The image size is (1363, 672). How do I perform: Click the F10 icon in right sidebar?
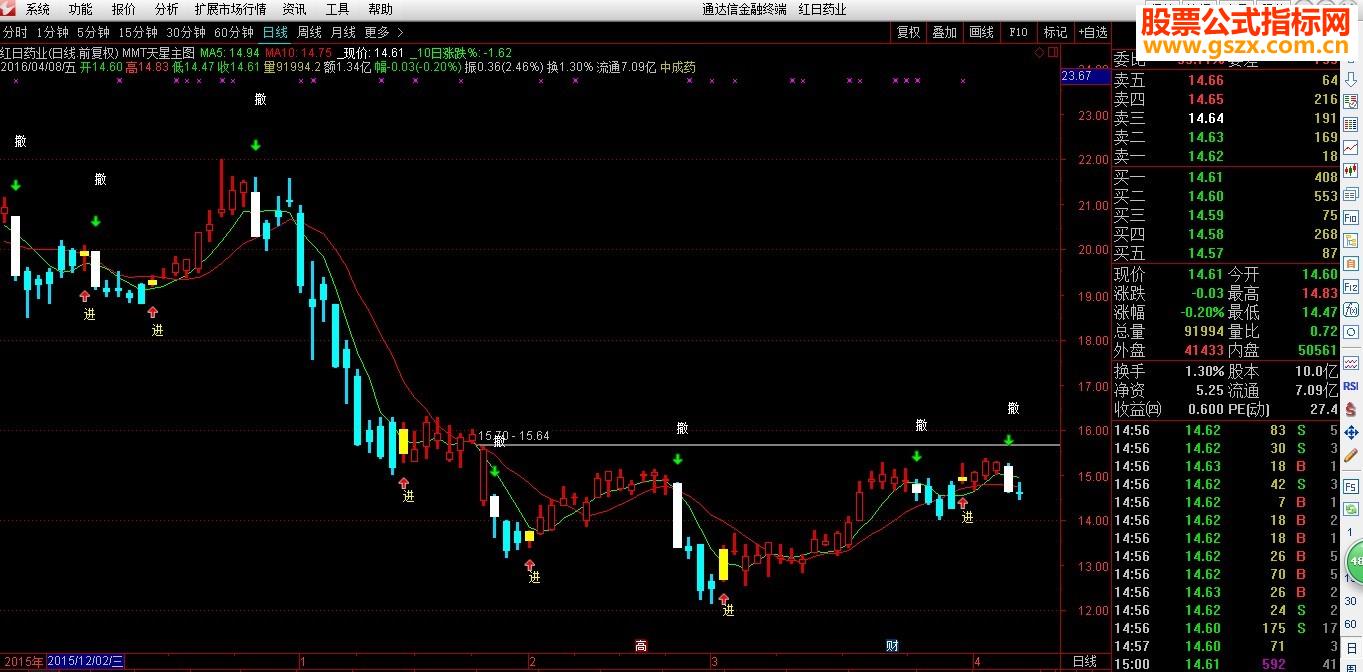pyautogui.click(x=1351, y=217)
